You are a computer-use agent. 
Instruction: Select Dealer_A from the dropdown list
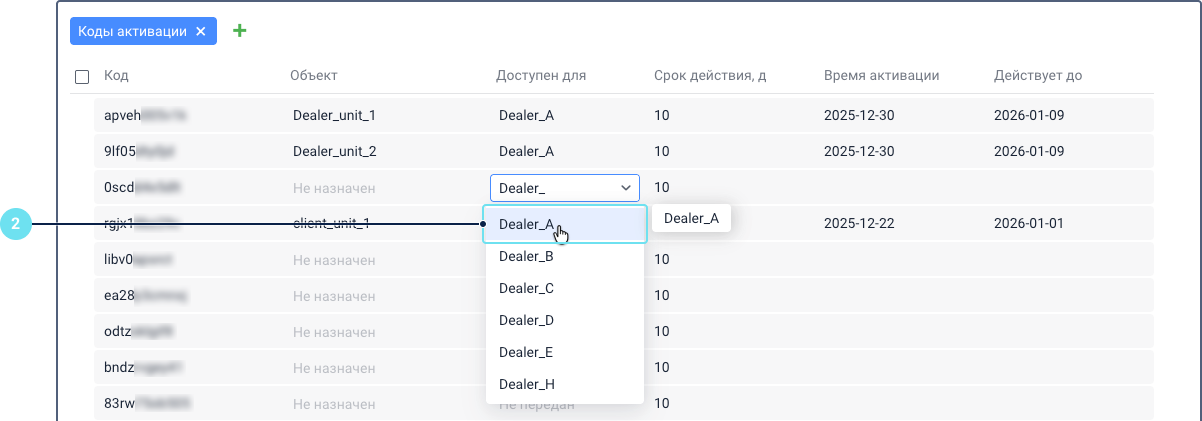(x=565, y=224)
